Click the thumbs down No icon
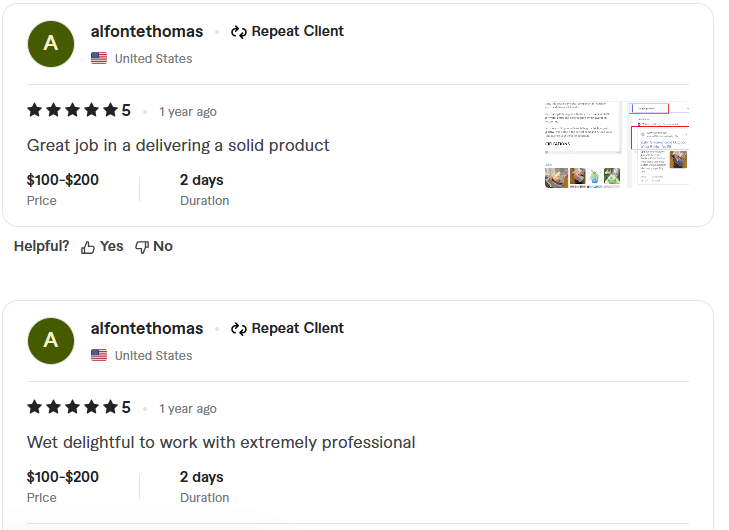 point(142,247)
